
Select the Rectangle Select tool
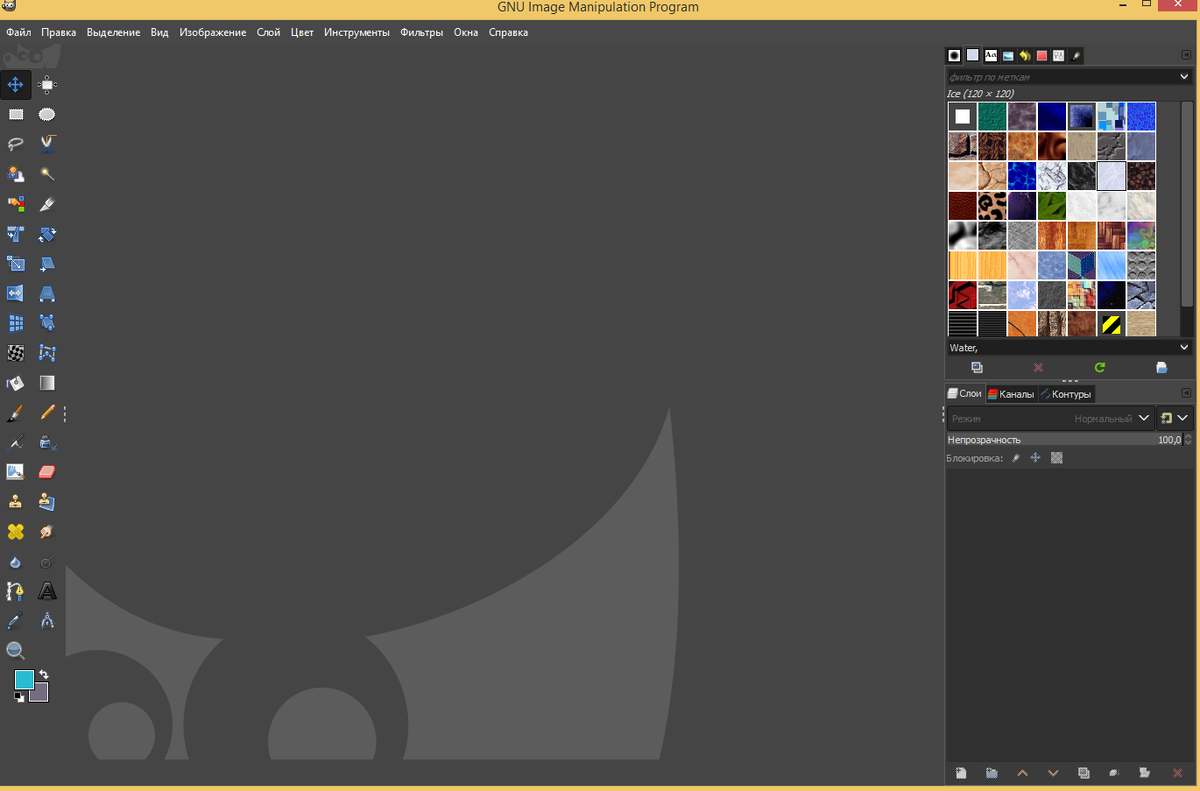click(16, 114)
